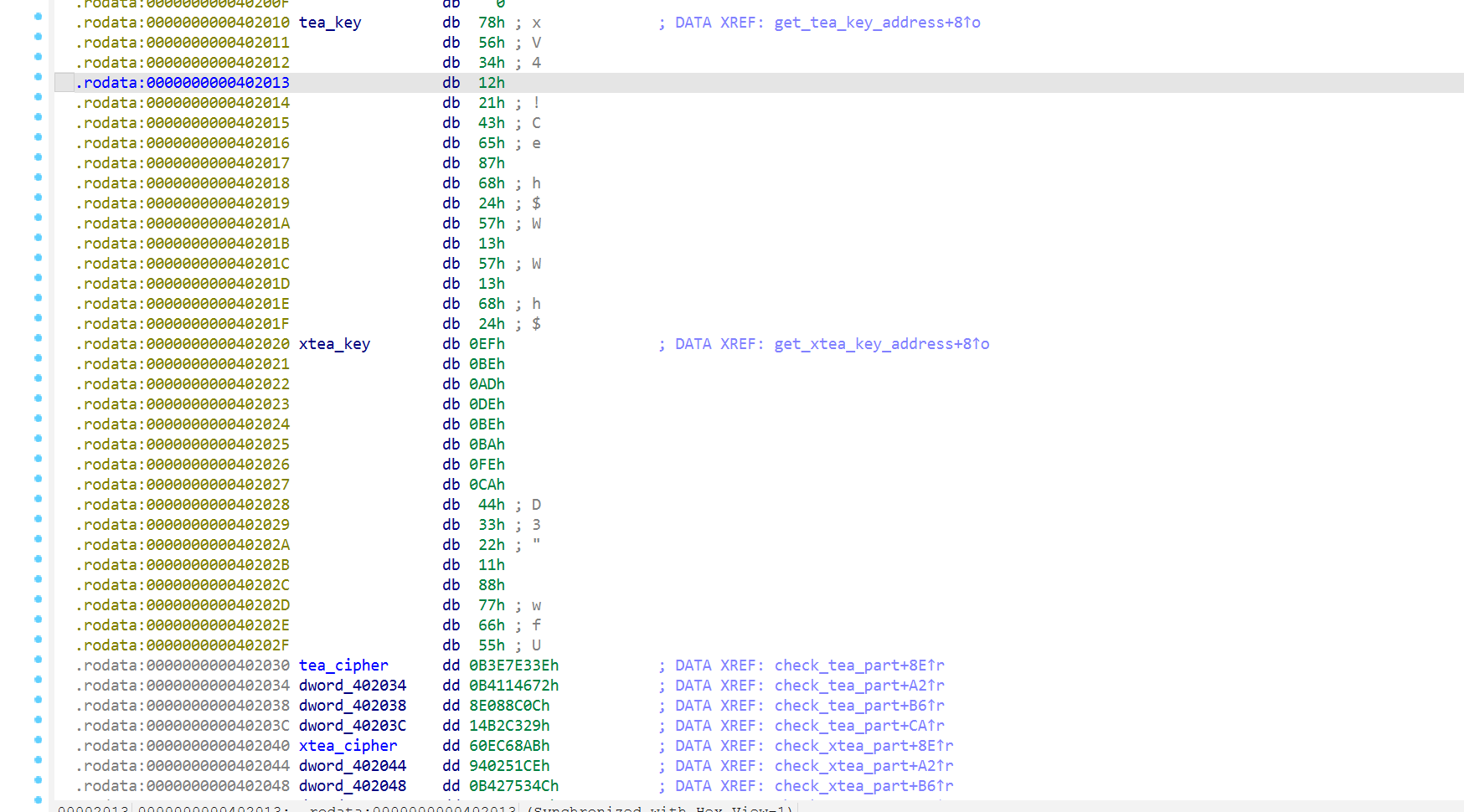
Task: Click the breakpoint dot beside tea_cipher line
Action: 38,659
